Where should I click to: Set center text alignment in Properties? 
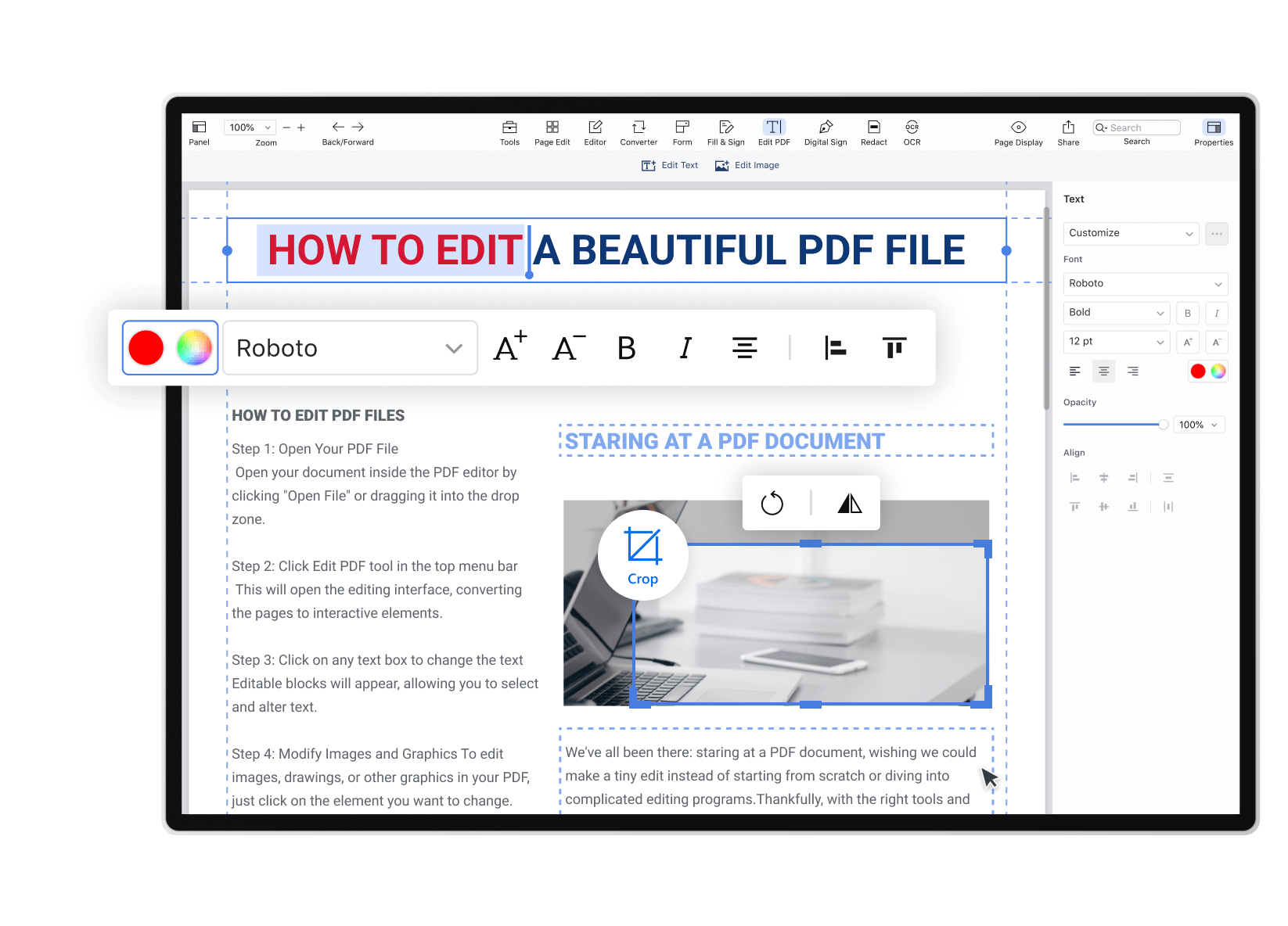pos(1104,371)
